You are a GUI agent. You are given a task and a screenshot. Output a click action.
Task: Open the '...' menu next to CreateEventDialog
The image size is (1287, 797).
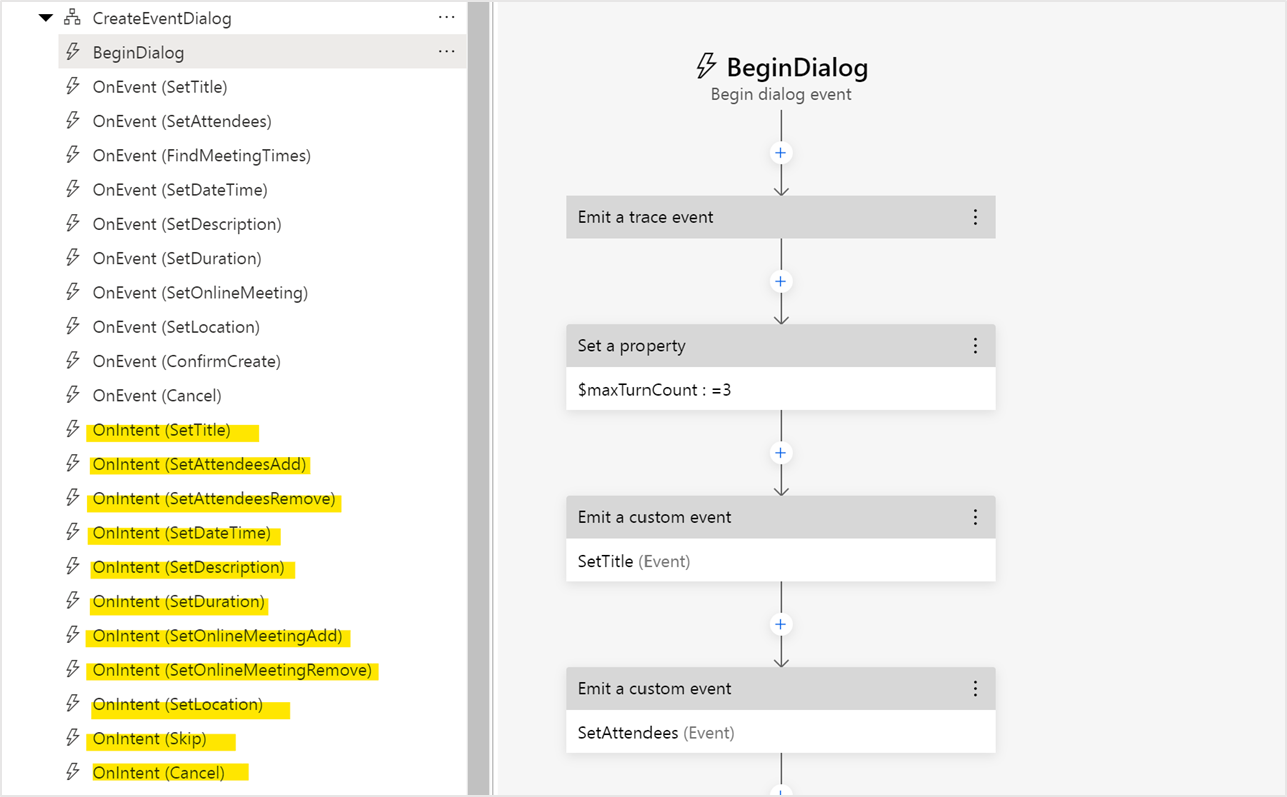[x=446, y=17]
